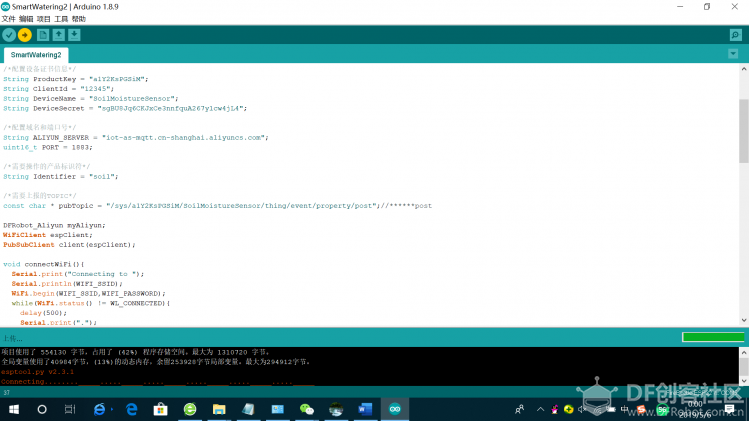
Task: Open Microsoft Word from the taskbar
Action: click(x=365, y=410)
